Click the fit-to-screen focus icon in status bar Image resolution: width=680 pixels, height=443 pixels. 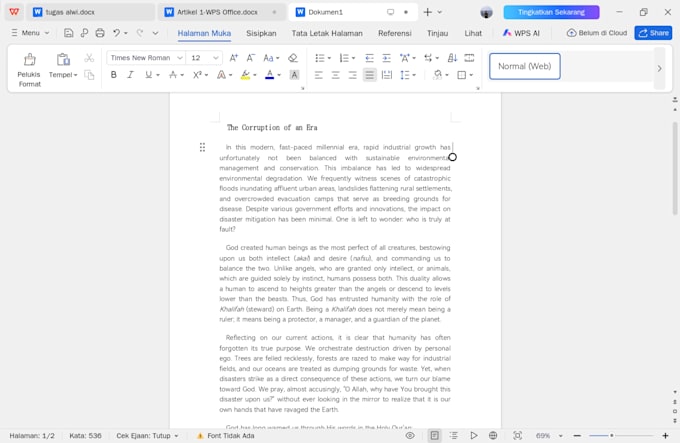point(517,436)
